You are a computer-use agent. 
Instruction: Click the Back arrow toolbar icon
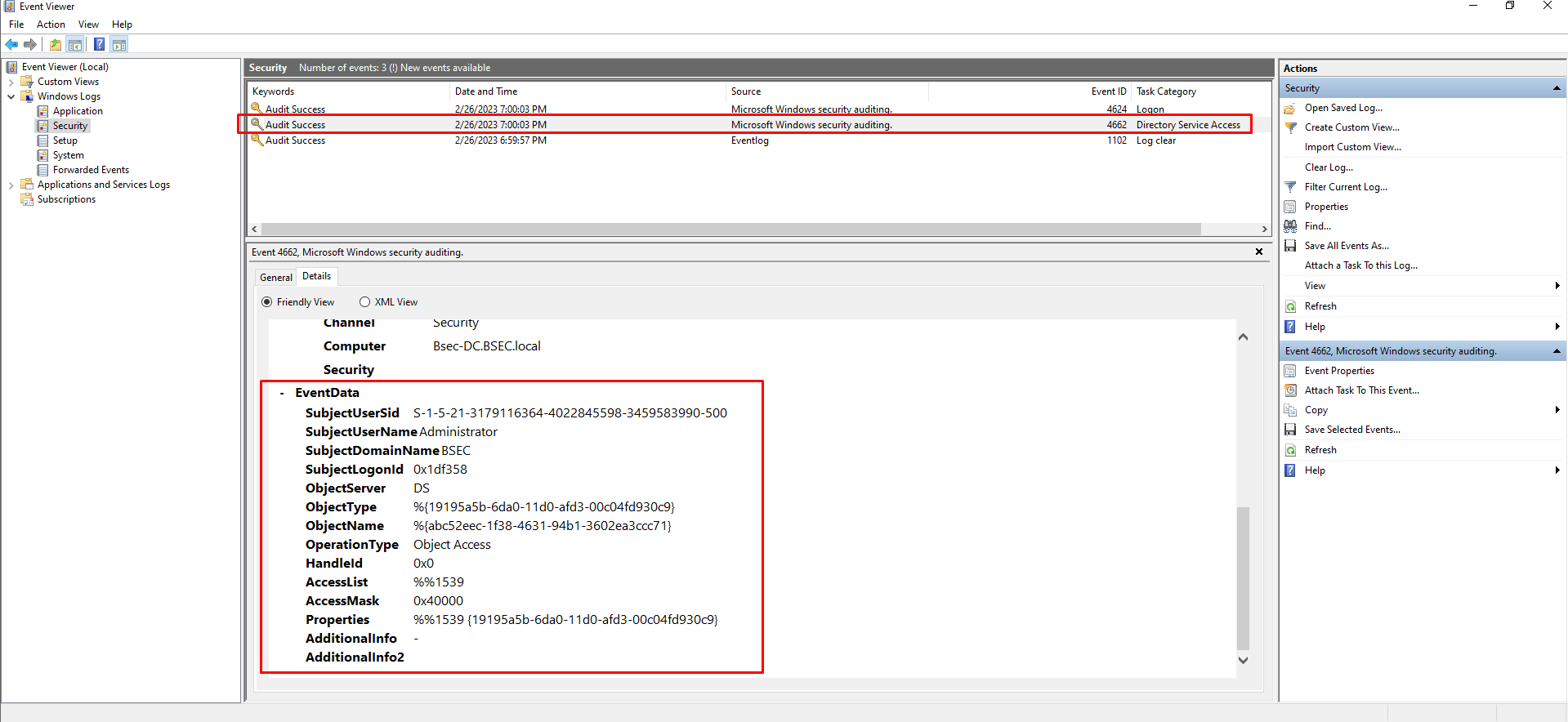11,44
